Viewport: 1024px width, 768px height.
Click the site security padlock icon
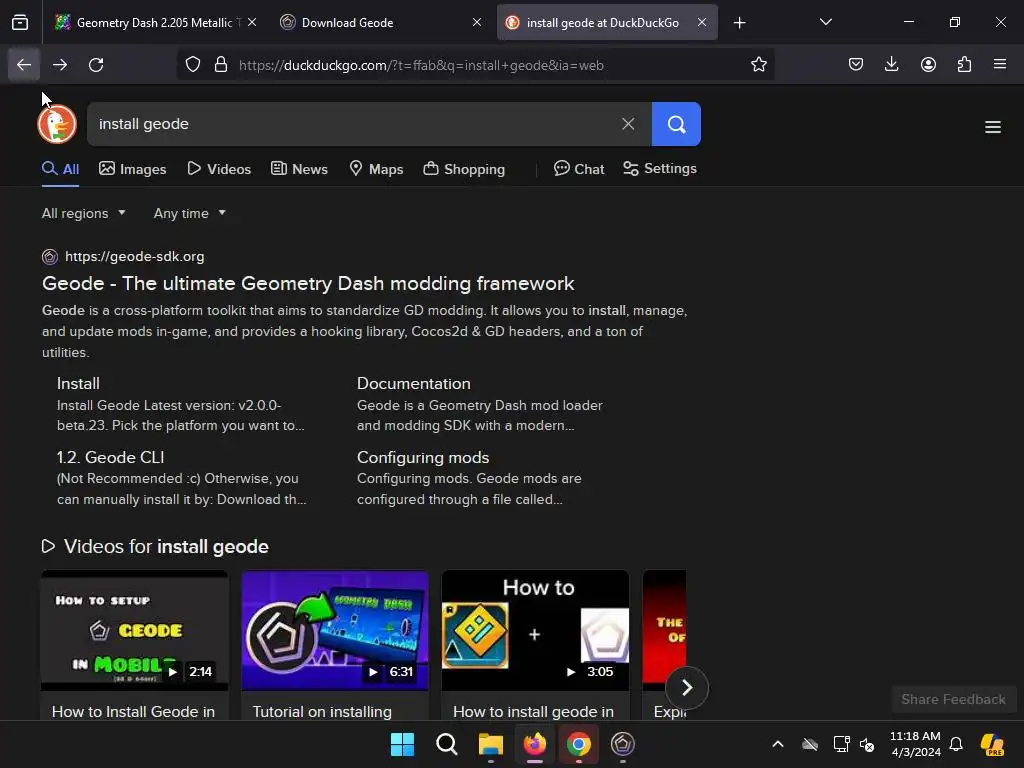coord(221,65)
